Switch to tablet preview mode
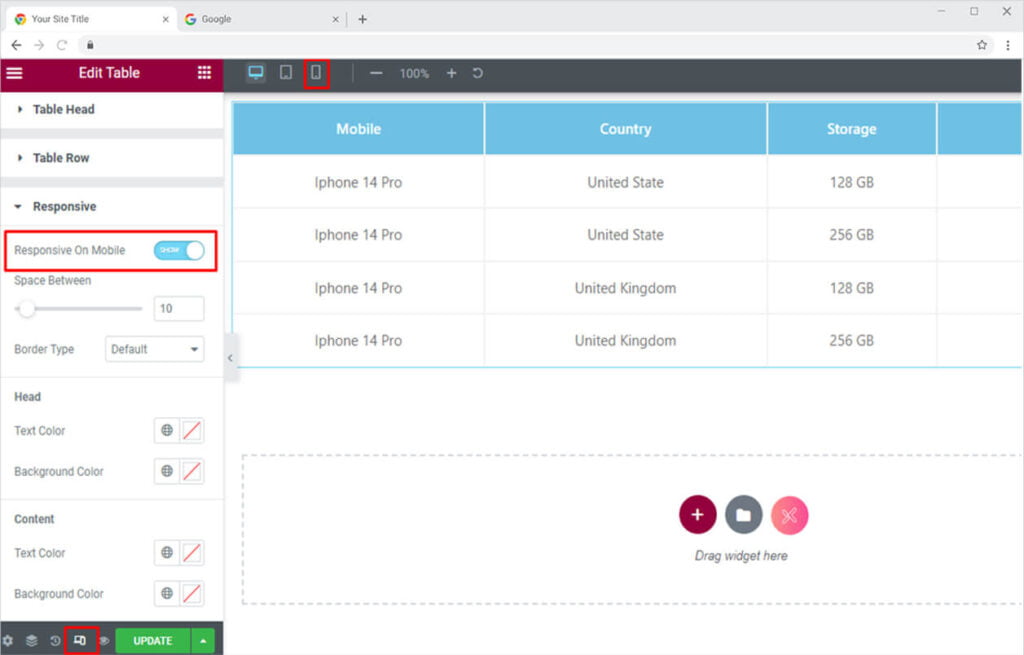 tap(286, 73)
